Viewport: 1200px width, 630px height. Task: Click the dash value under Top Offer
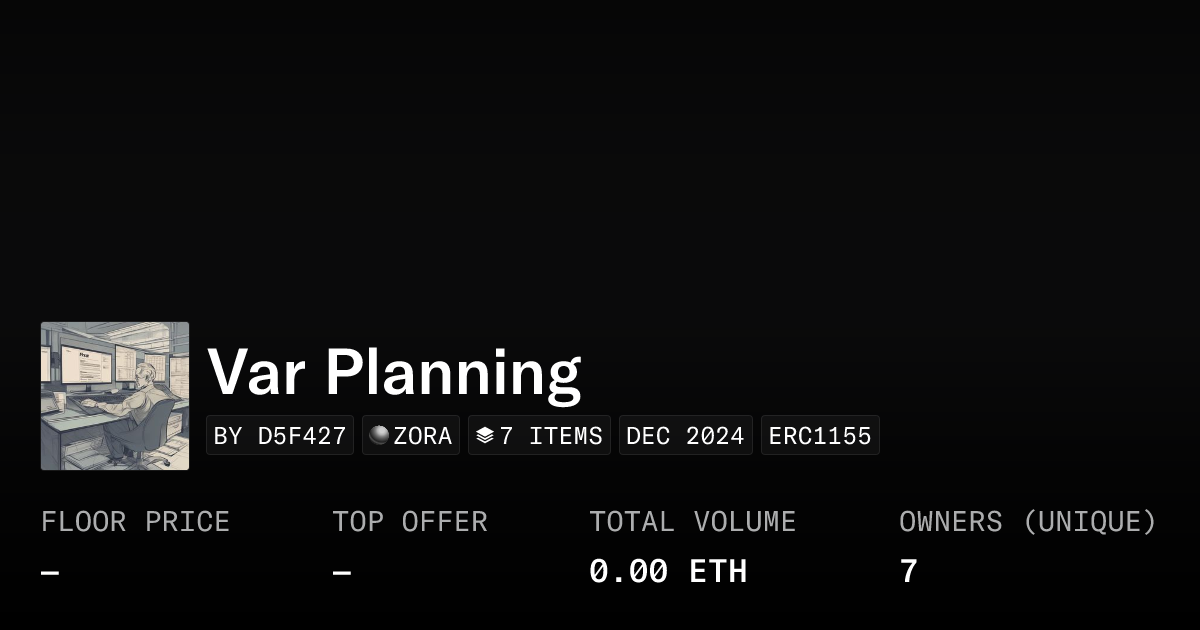(342, 572)
